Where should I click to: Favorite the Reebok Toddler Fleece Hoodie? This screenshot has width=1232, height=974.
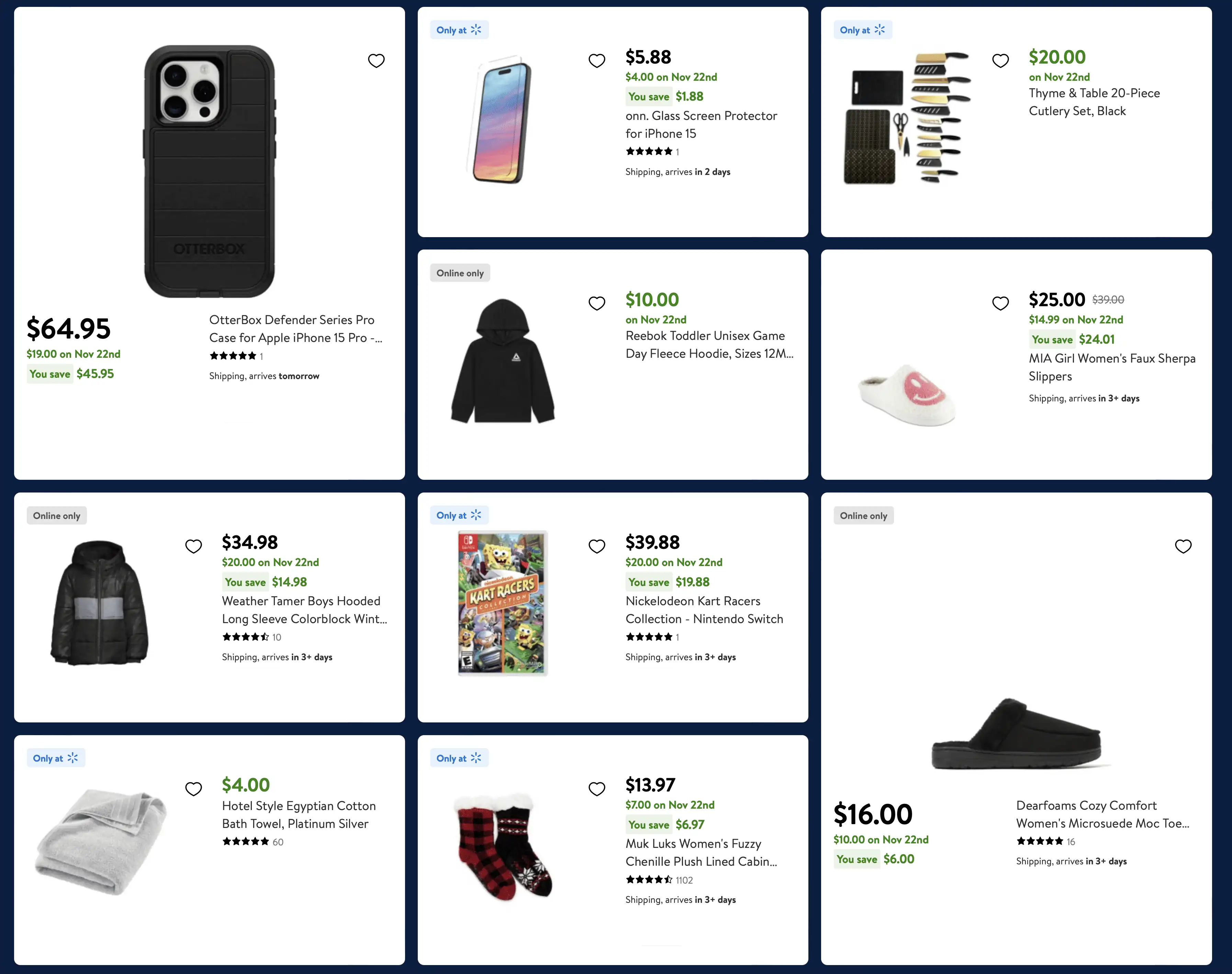point(596,303)
